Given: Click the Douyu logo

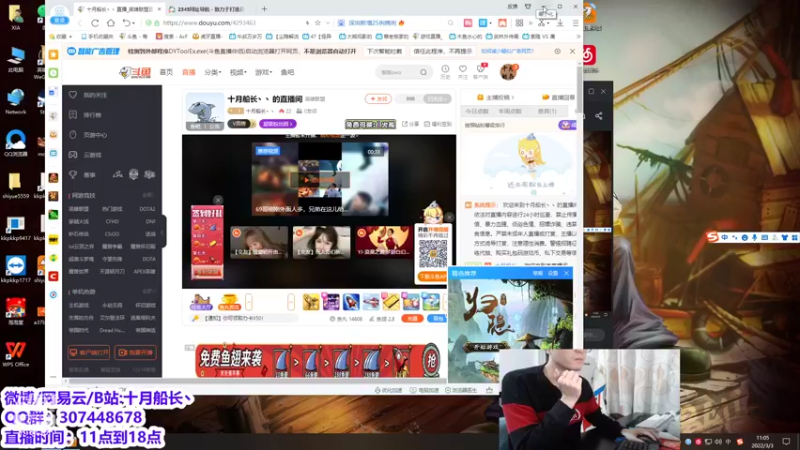Looking at the screenshot, I should click(135, 72).
